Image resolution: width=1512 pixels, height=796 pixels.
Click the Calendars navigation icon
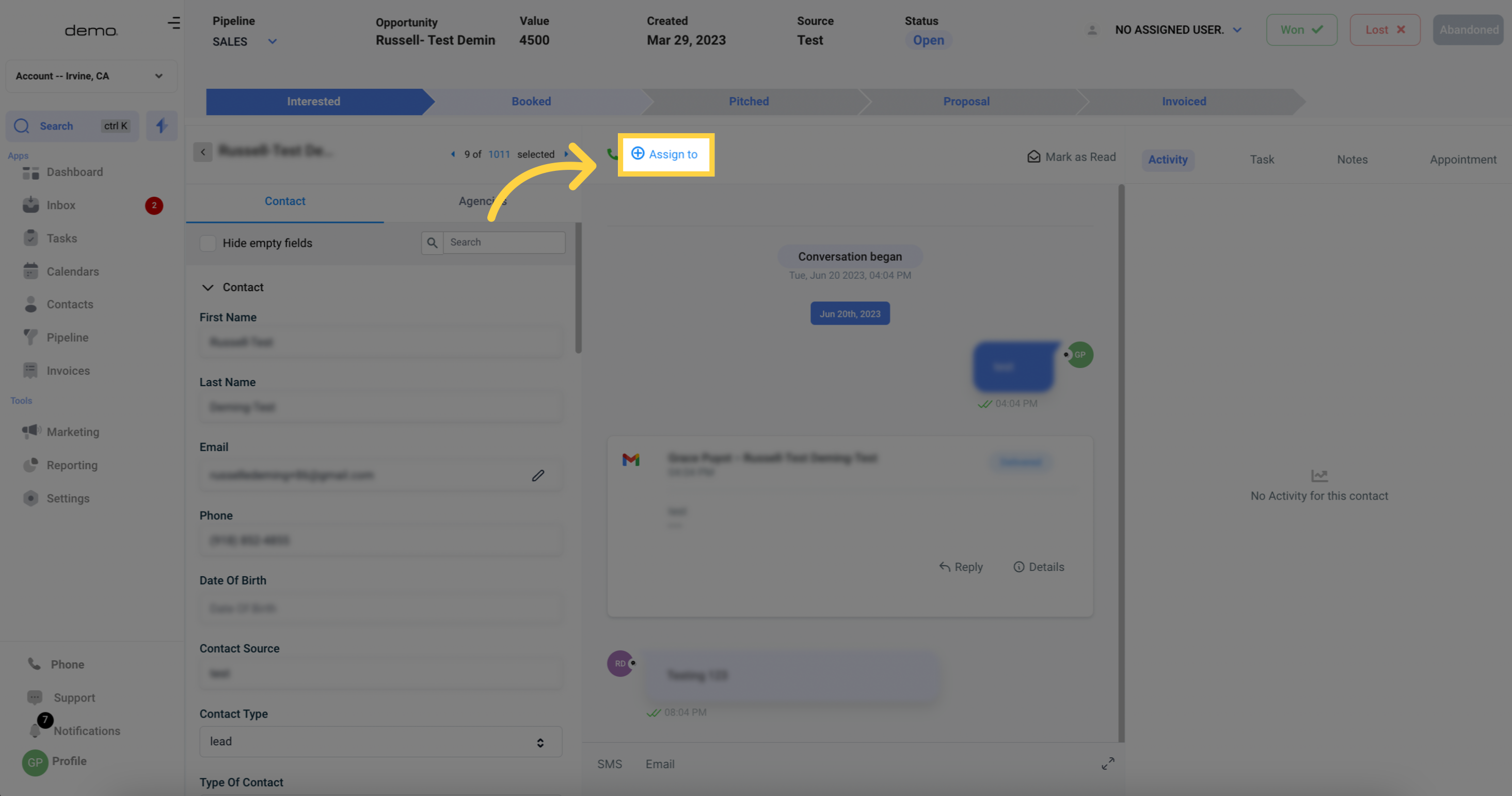pyautogui.click(x=30, y=270)
